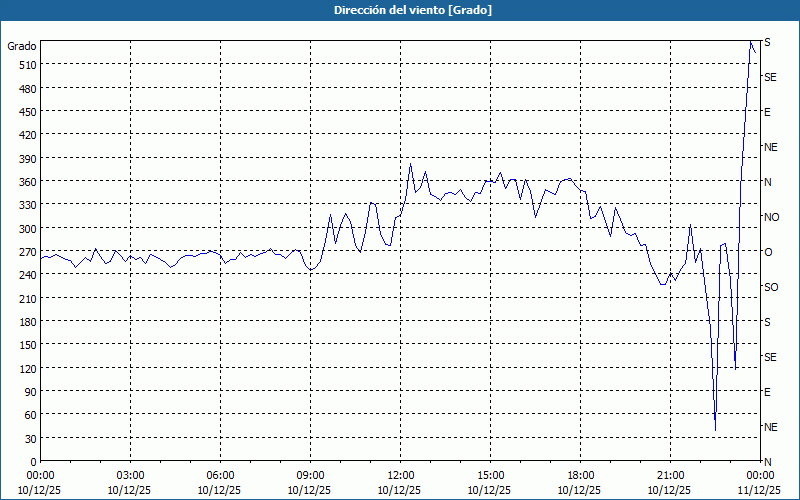Click the SO compass label on right axis
This screenshot has width=800, height=500.
771,287
